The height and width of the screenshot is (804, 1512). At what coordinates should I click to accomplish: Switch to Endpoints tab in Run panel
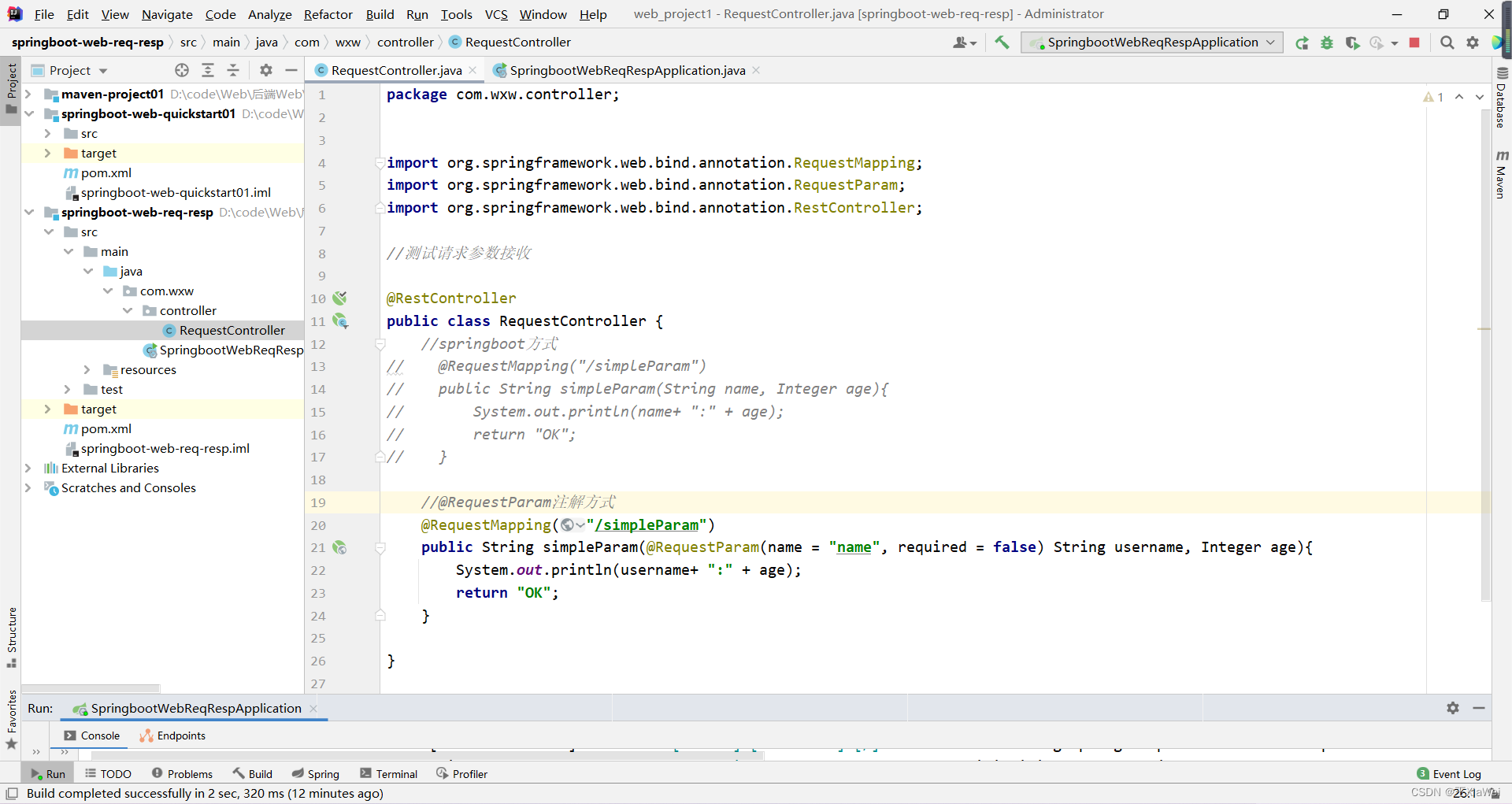(x=172, y=735)
